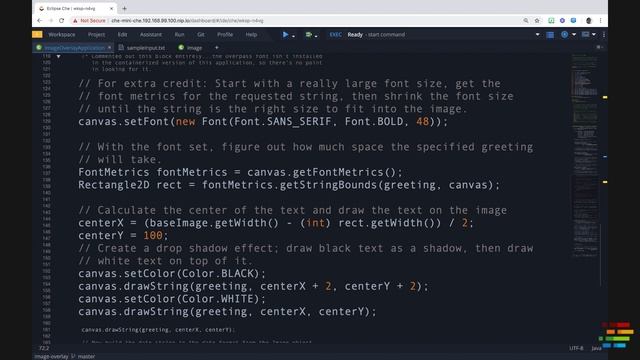The width and height of the screenshot is (640, 360).
Task: Click the canvas.setColor(Color.BLACK) line
Action: pos(172,273)
